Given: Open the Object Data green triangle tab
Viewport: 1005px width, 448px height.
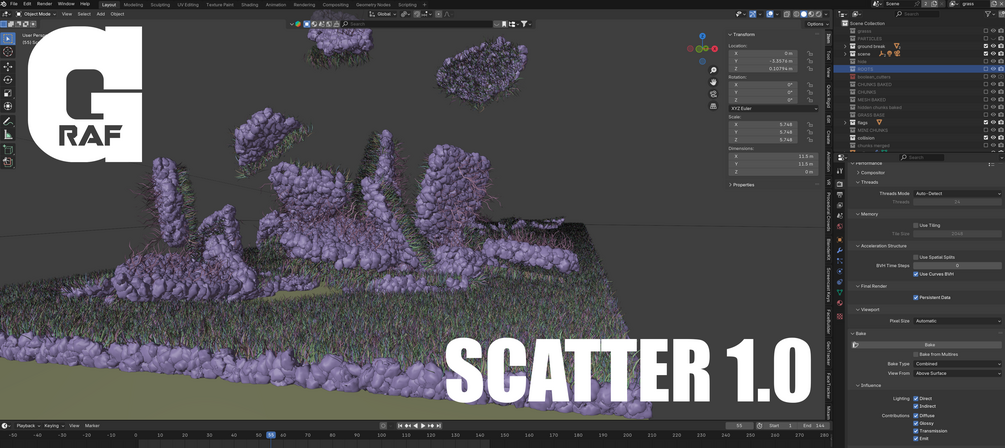Looking at the screenshot, I should [840, 292].
